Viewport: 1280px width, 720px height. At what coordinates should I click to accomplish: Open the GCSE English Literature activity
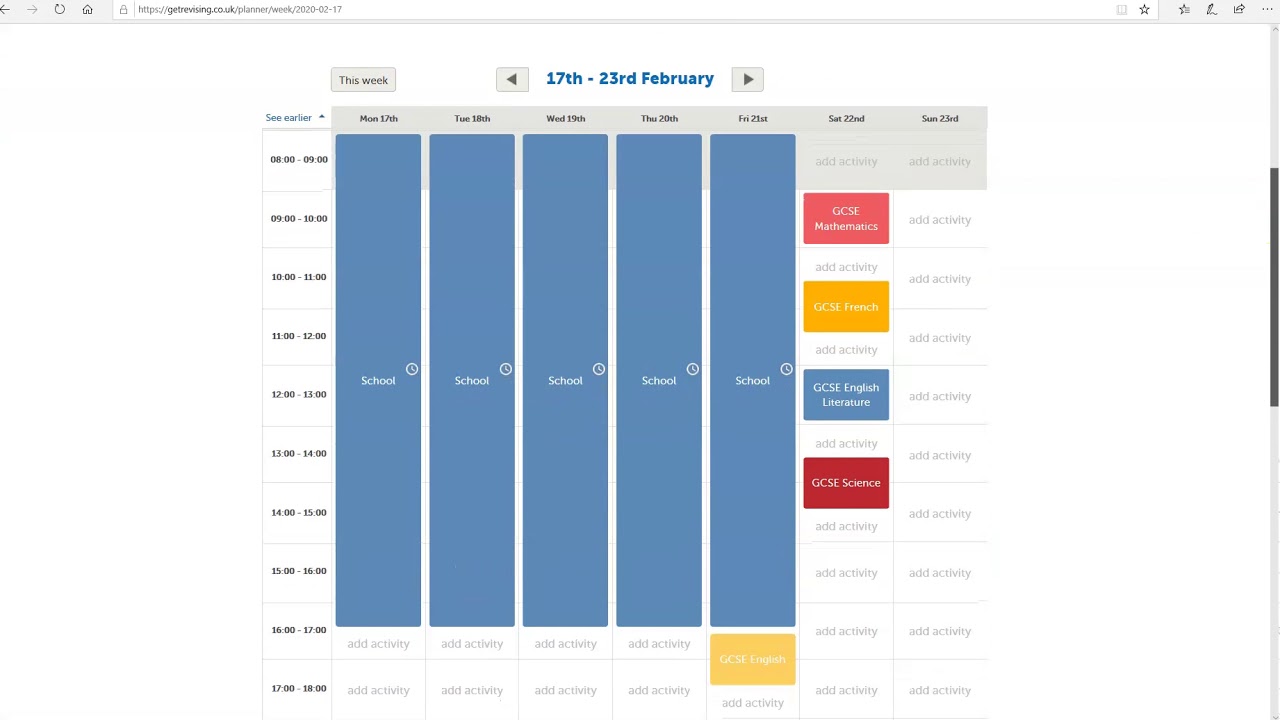[846, 395]
